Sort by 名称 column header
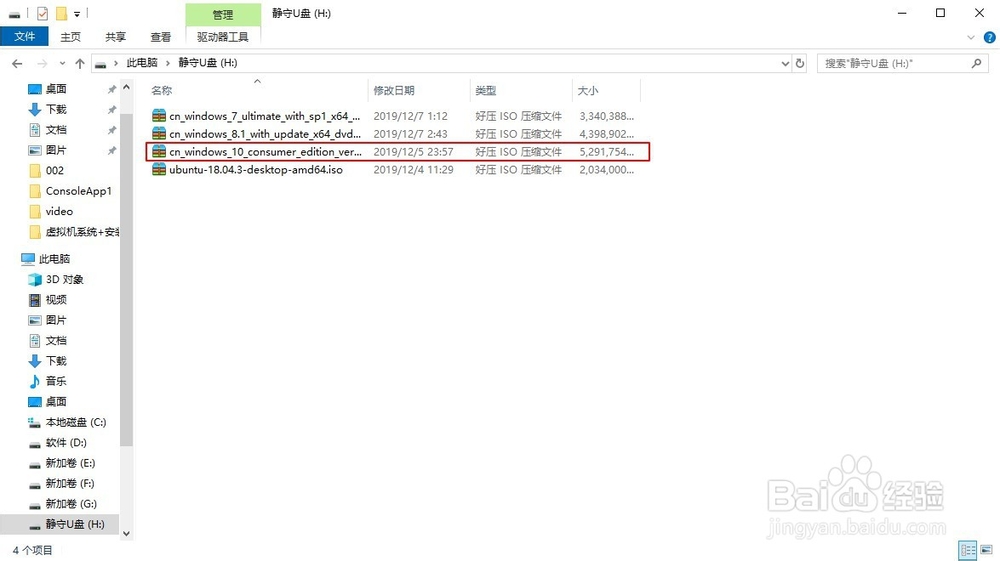Image resolution: width=1000 pixels, height=561 pixels. coord(258,91)
